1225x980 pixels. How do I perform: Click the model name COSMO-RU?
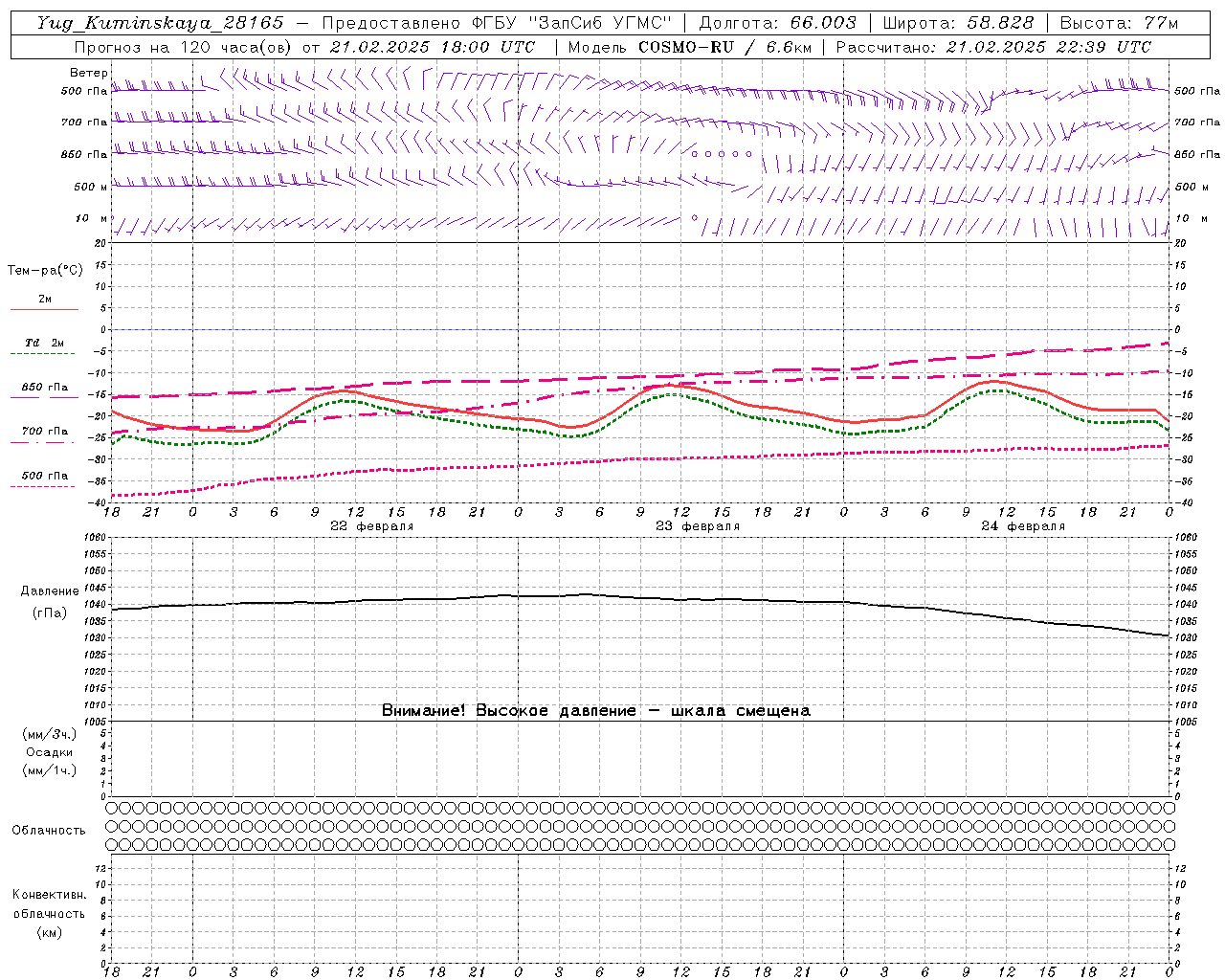tap(686, 47)
